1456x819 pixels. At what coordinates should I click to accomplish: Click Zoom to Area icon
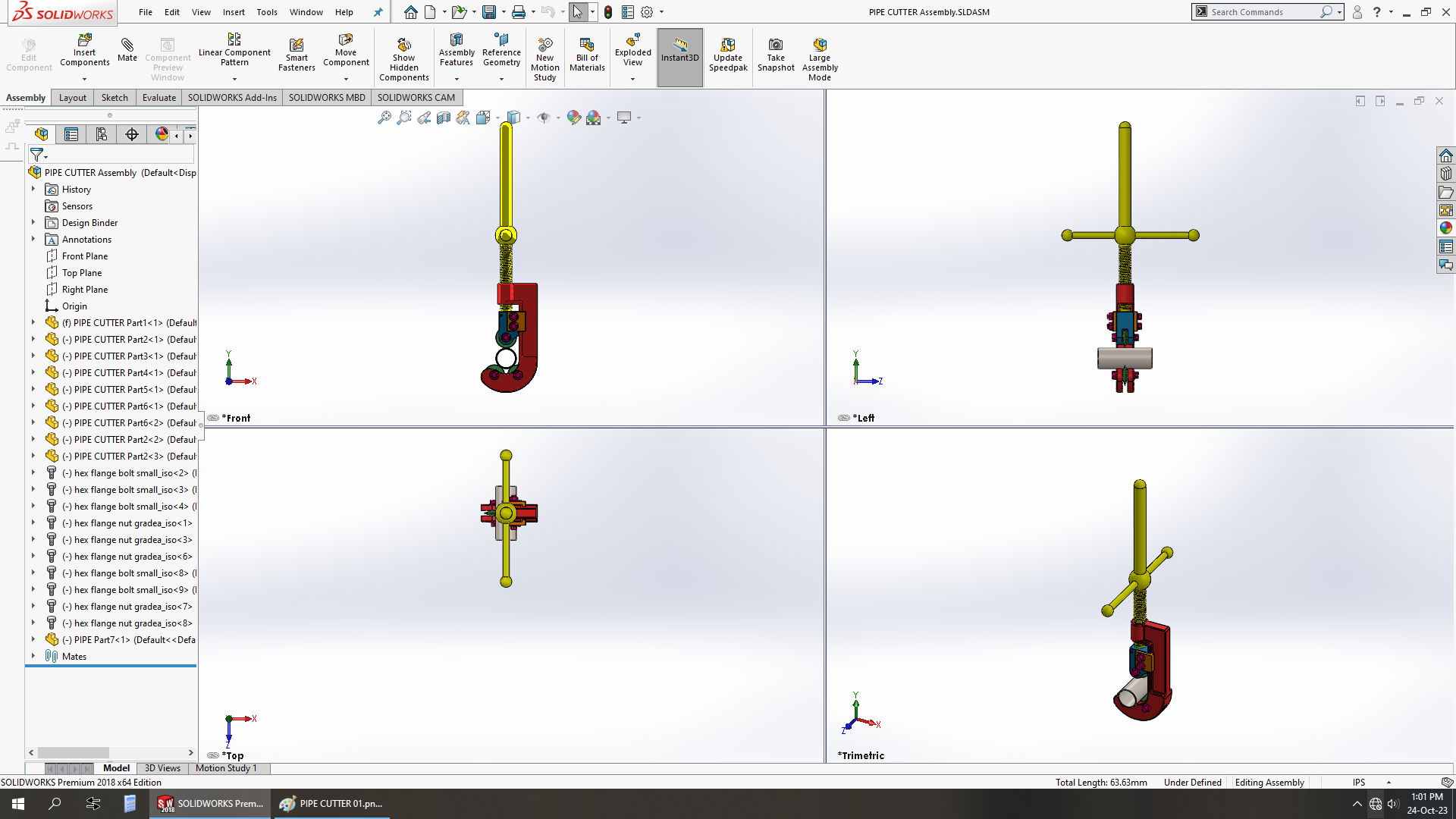click(x=404, y=118)
